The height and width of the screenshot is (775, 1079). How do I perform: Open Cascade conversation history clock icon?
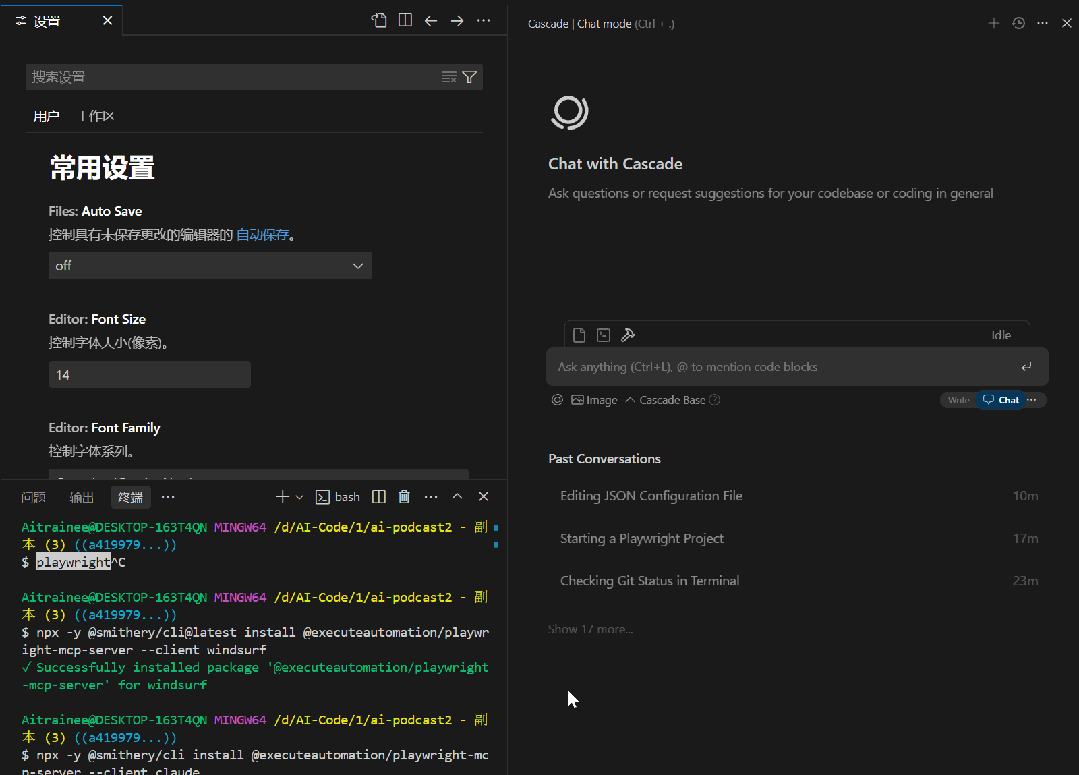click(x=1018, y=23)
